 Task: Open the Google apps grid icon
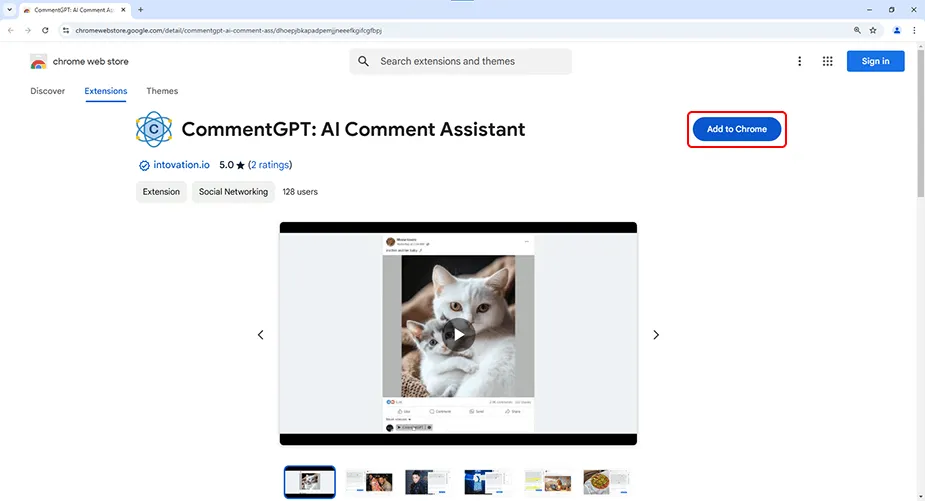coord(828,61)
